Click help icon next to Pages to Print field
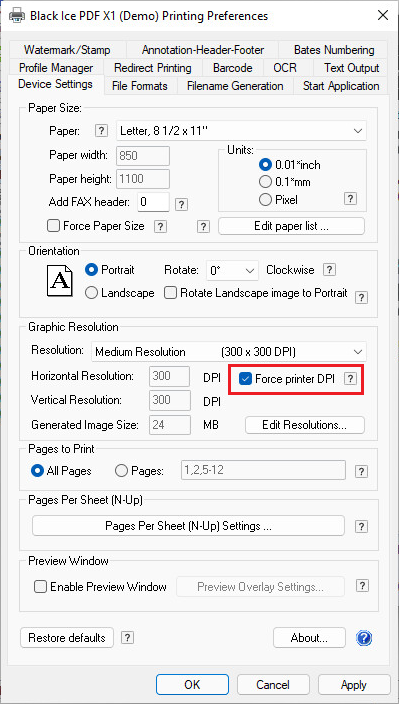Image resolution: width=399 pixels, height=704 pixels. 361,471
